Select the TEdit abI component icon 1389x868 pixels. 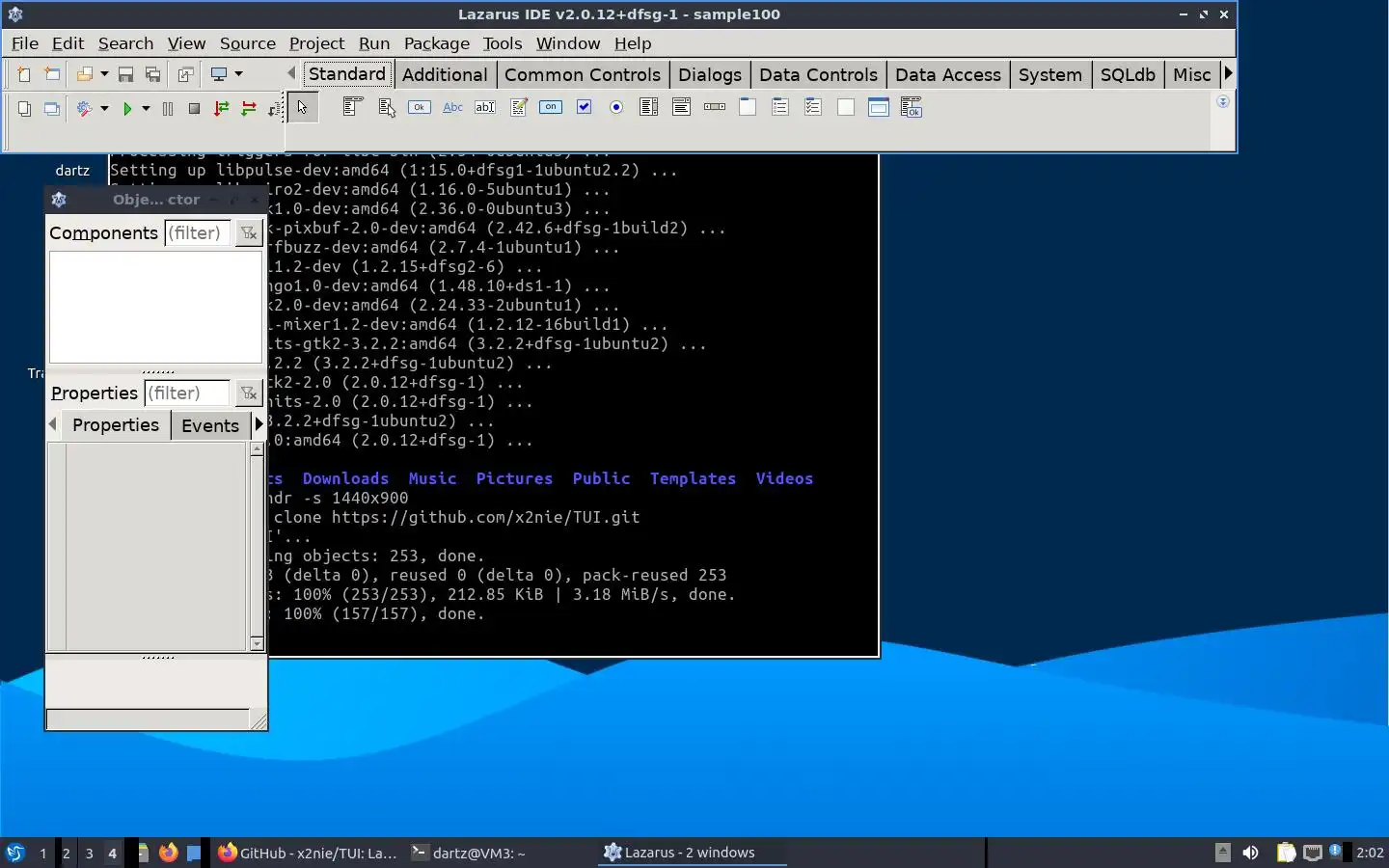[485, 107]
